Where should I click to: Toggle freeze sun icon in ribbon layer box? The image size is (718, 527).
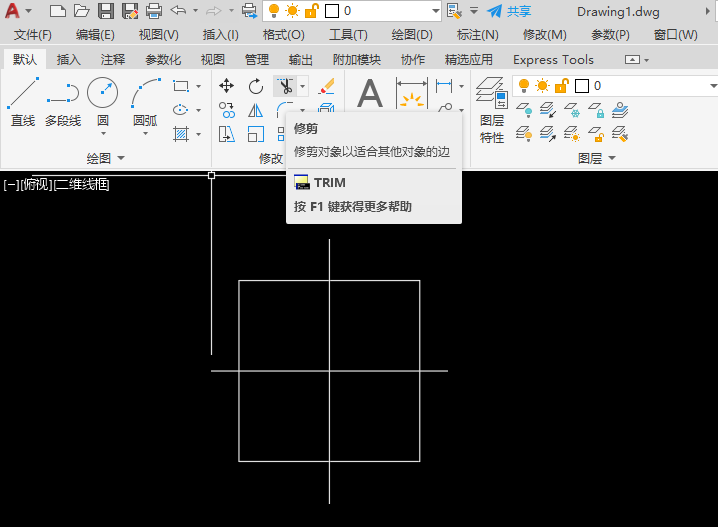point(543,86)
